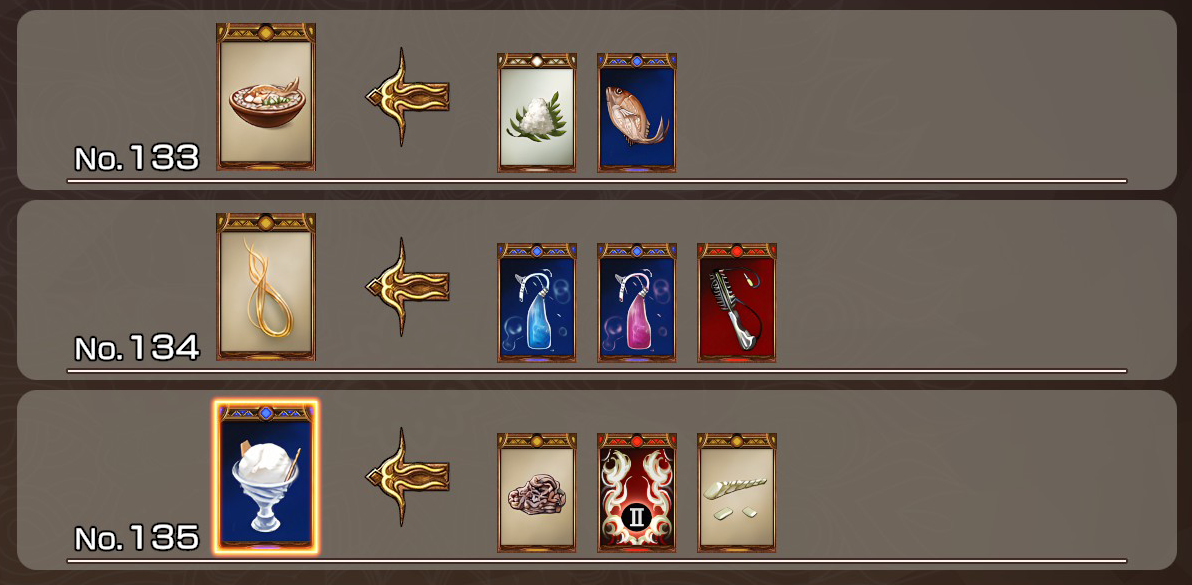Click the brown lump ingredient card

pyautogui.click(x=537, y=492)
